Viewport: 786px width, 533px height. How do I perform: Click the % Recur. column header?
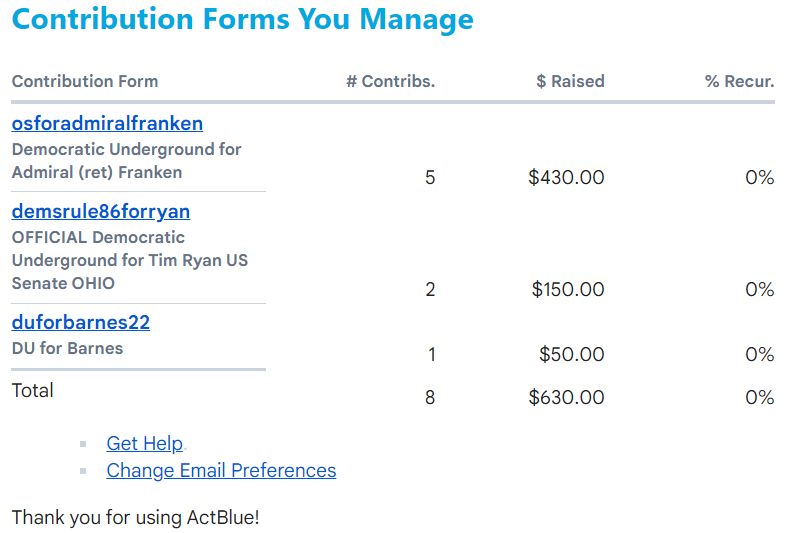tap(739, 82)
